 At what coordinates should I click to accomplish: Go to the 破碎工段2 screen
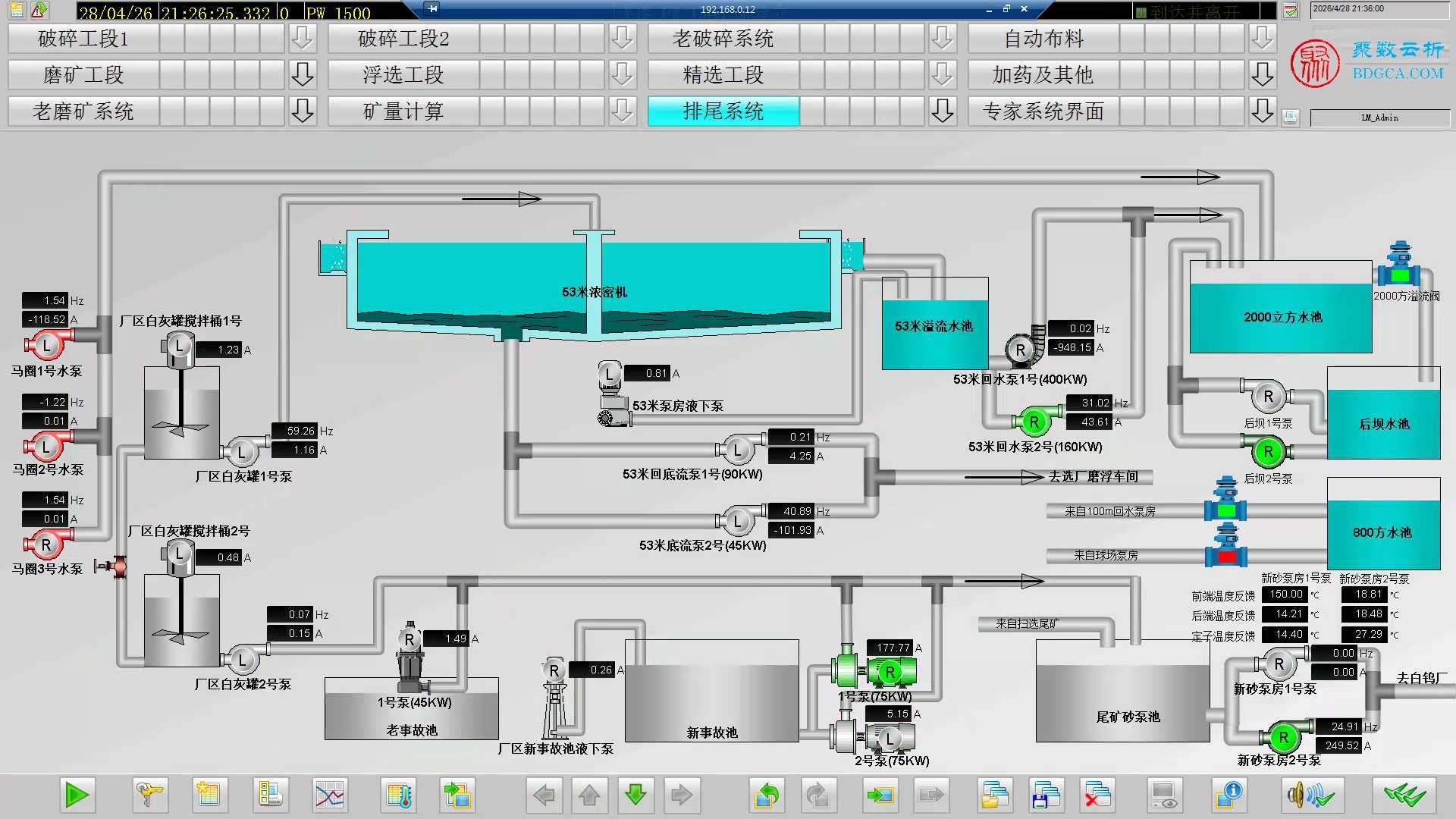click(x=403, y=38)
